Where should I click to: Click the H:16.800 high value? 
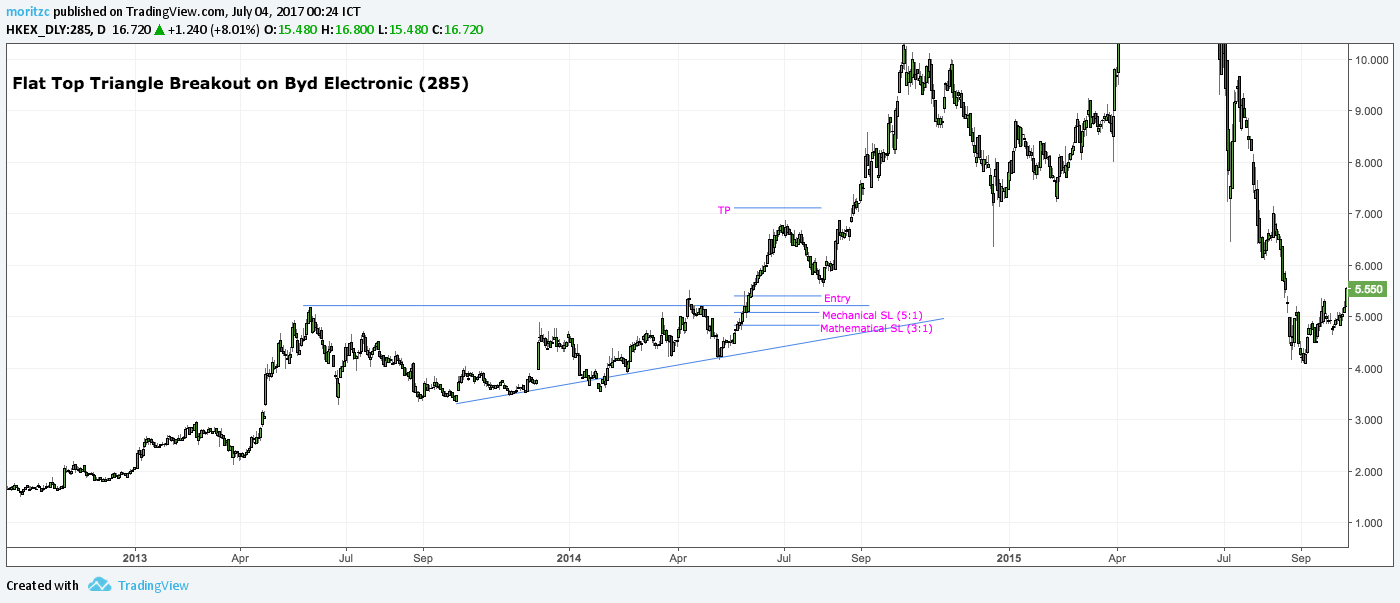348,30
